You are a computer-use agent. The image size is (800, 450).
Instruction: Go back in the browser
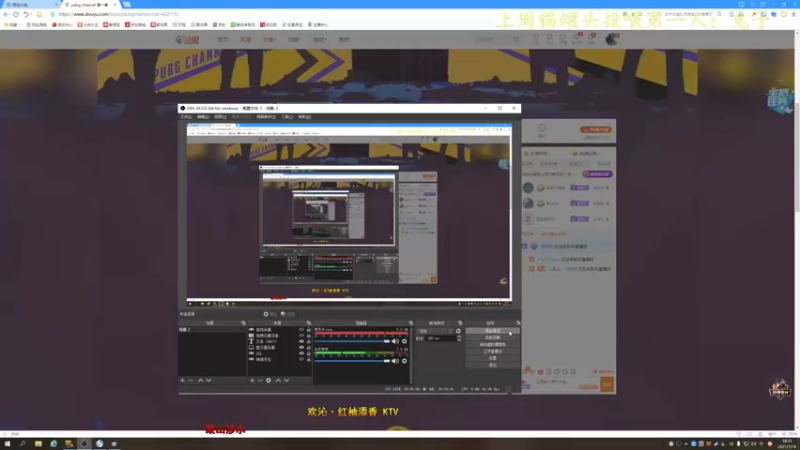6,14
